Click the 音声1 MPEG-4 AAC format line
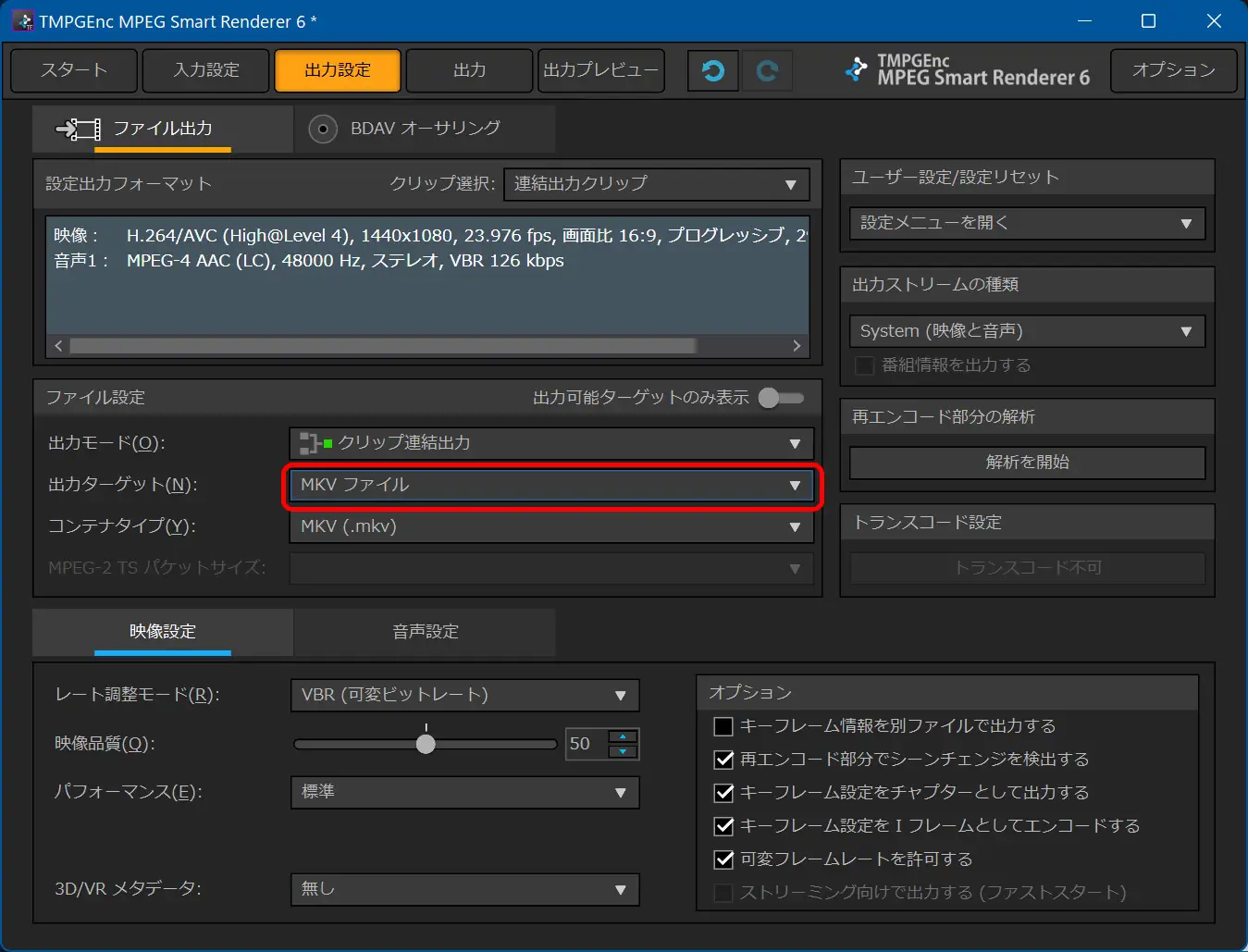The width and height of the screenshot is (1248, 952). click(x=309, y=261)
